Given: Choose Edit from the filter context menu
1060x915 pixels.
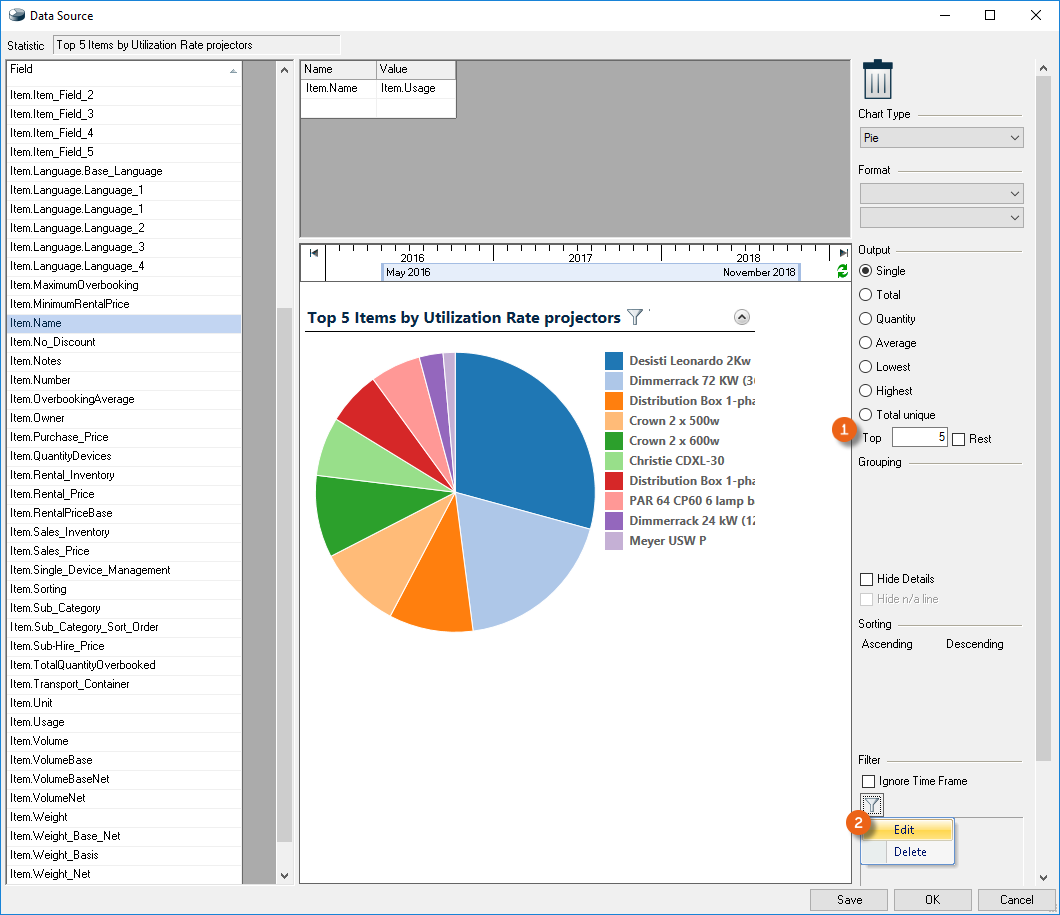Looking at the screenshot, I should tap(904, 830).
